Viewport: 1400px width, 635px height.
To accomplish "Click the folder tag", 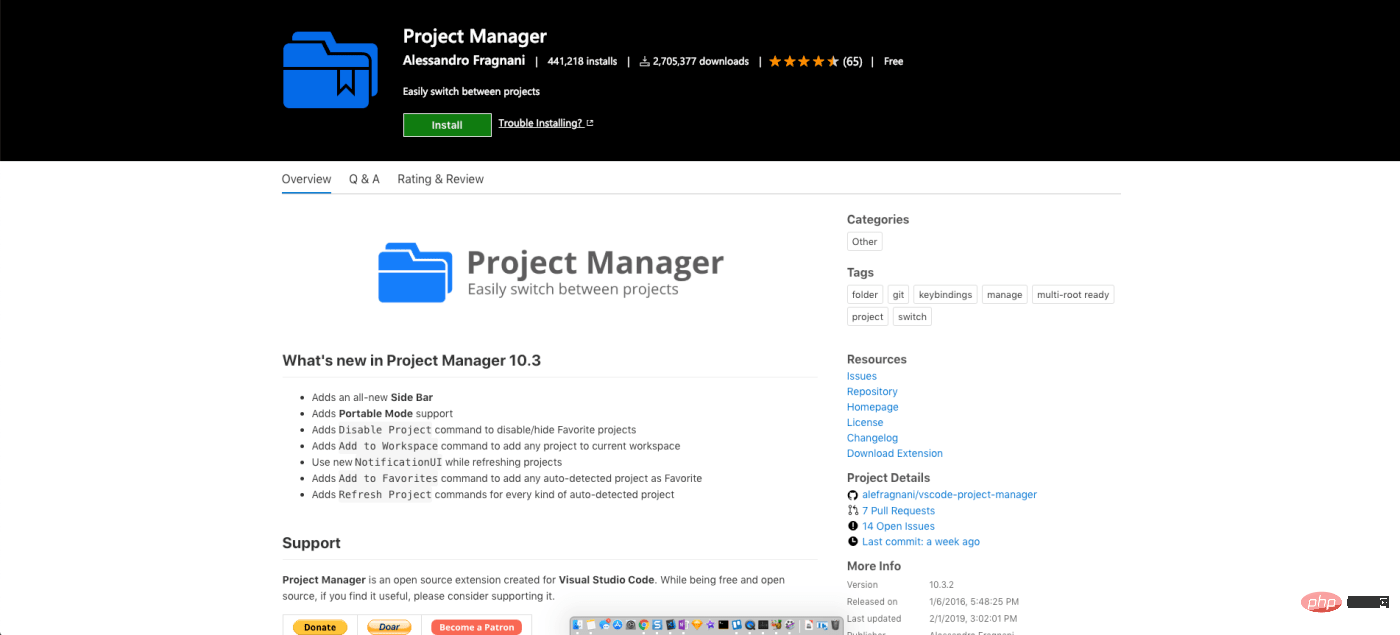I will click(x=865, y=295).
